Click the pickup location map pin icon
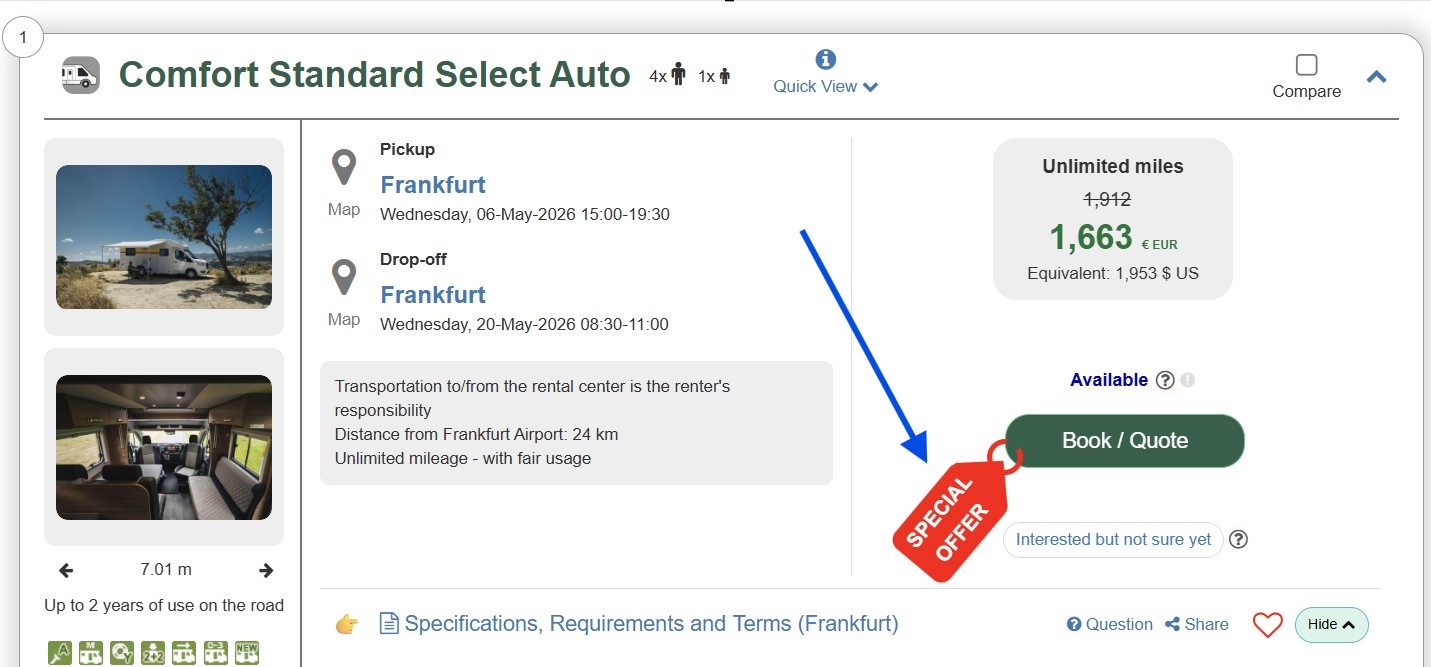The width and height of the screenshot is (1431, 667). pos(344,166)
